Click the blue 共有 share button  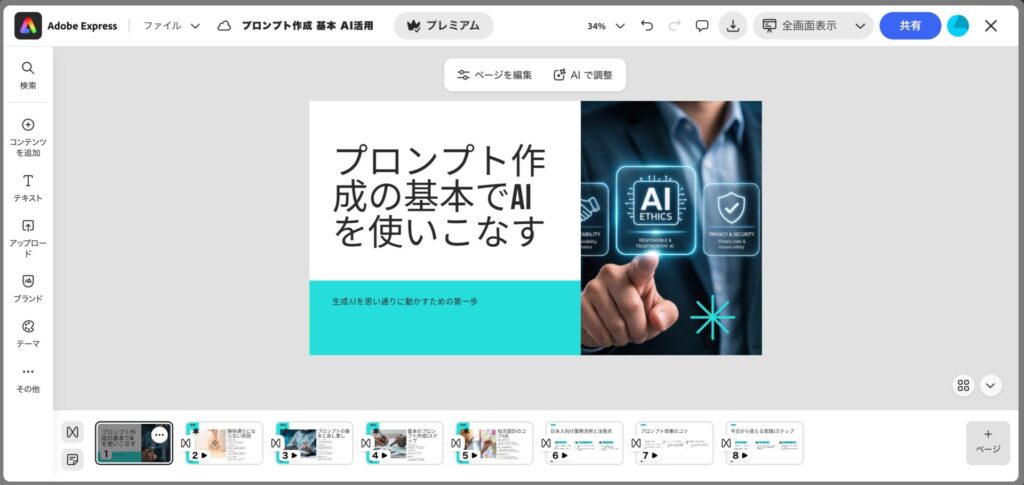(x=910, y=26)
